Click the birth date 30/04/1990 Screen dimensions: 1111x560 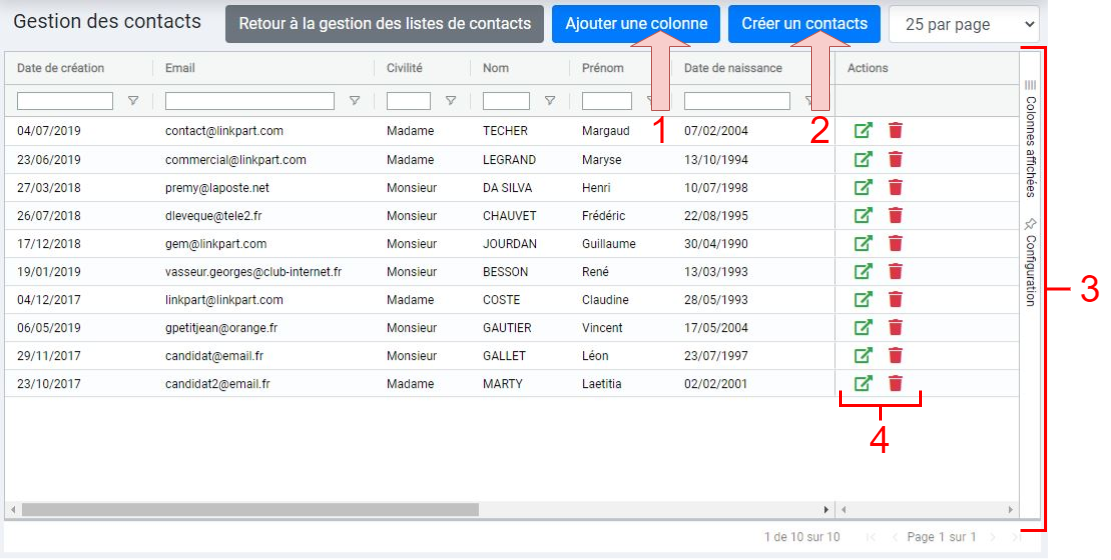(x=716, y=244)
